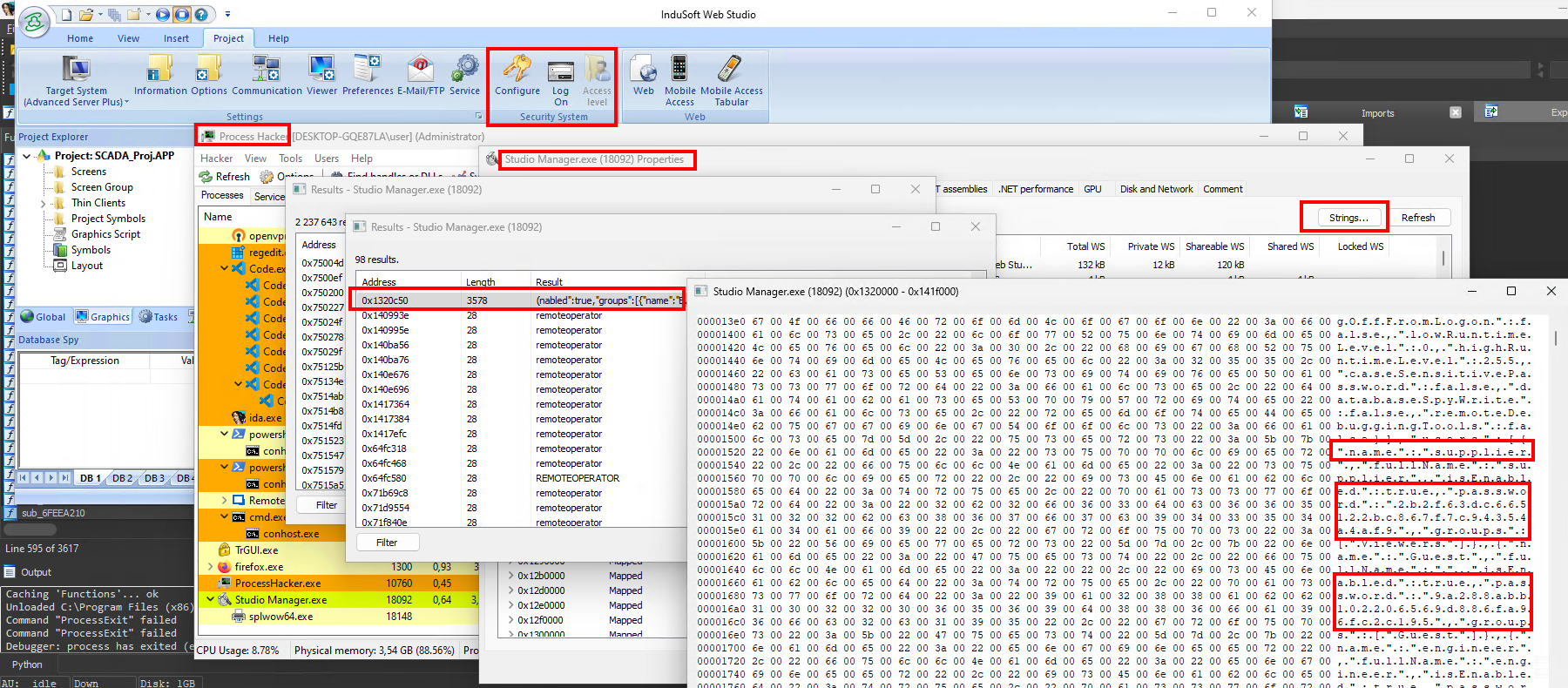This screenshot has height=688, width=1568.
Task: Open the Tools menu in Process Hacker
Action: pyautogui.click(x=290, y=159)
